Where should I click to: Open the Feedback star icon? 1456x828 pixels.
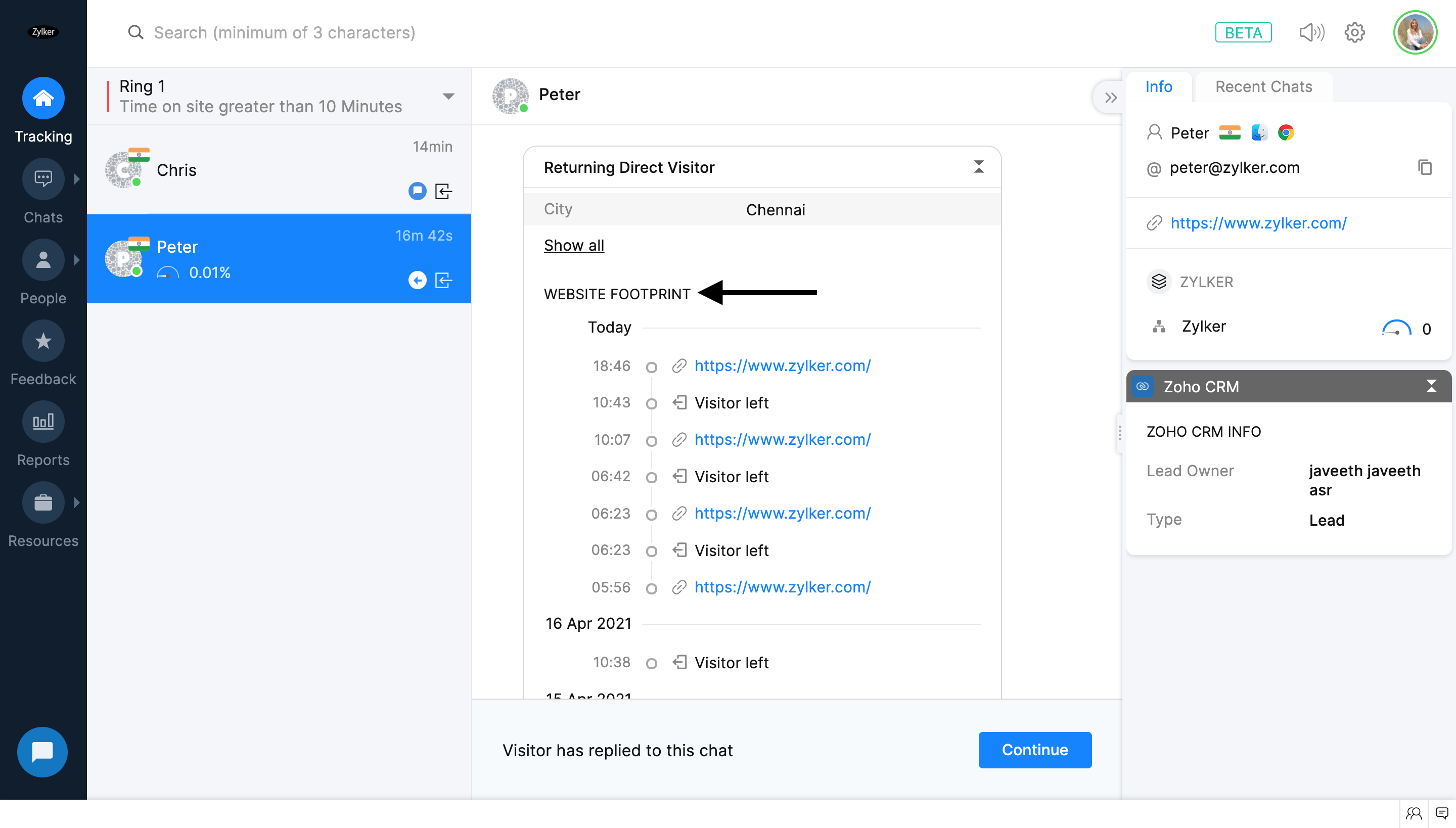(x=43, y=341)
